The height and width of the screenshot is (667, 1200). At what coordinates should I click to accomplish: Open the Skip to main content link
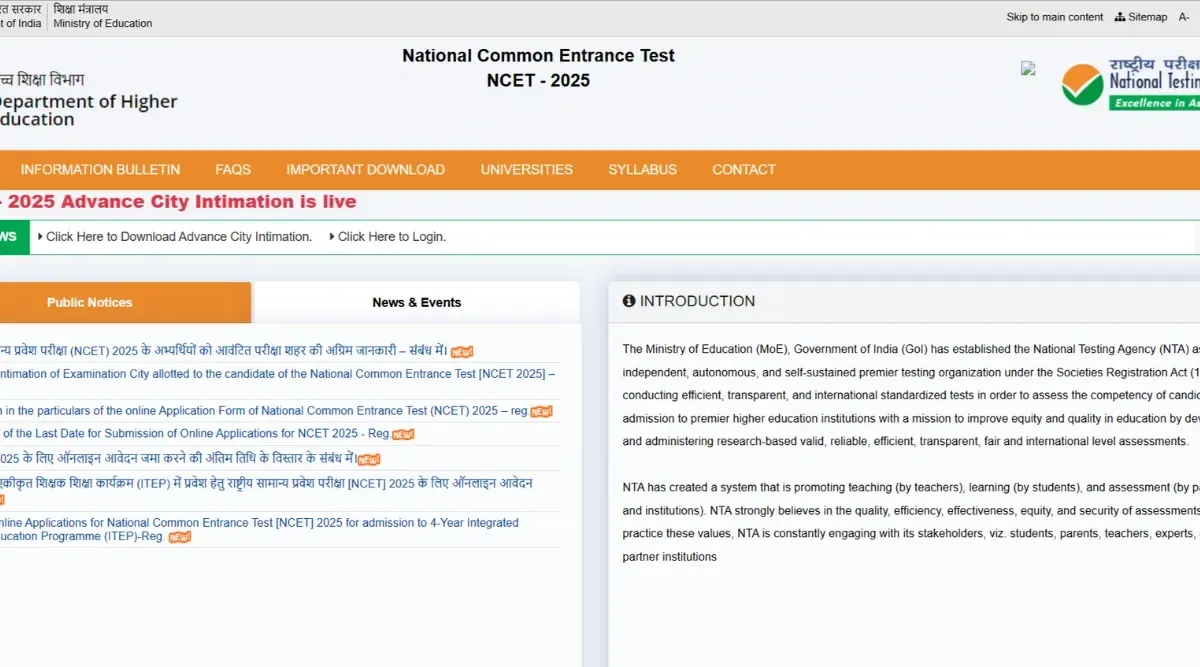tap(1054, 17)
